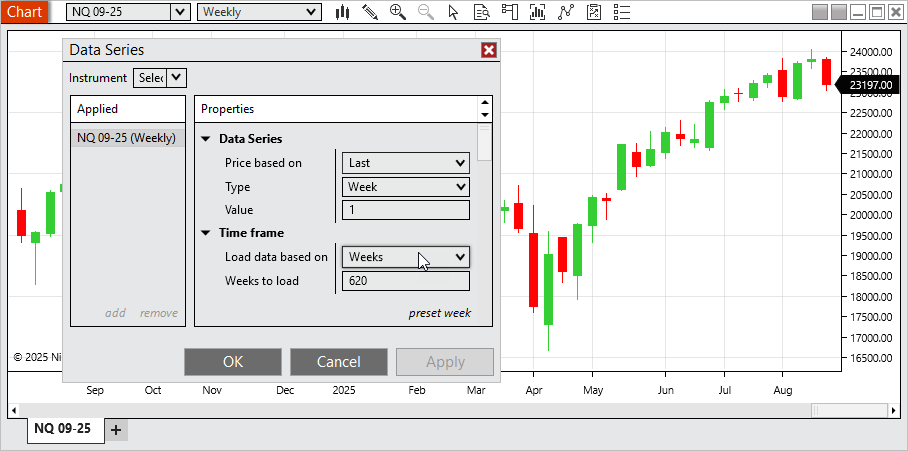Click the Weeks to load field
Viewport: 908px width, 451px height.
tap(405, 281)
